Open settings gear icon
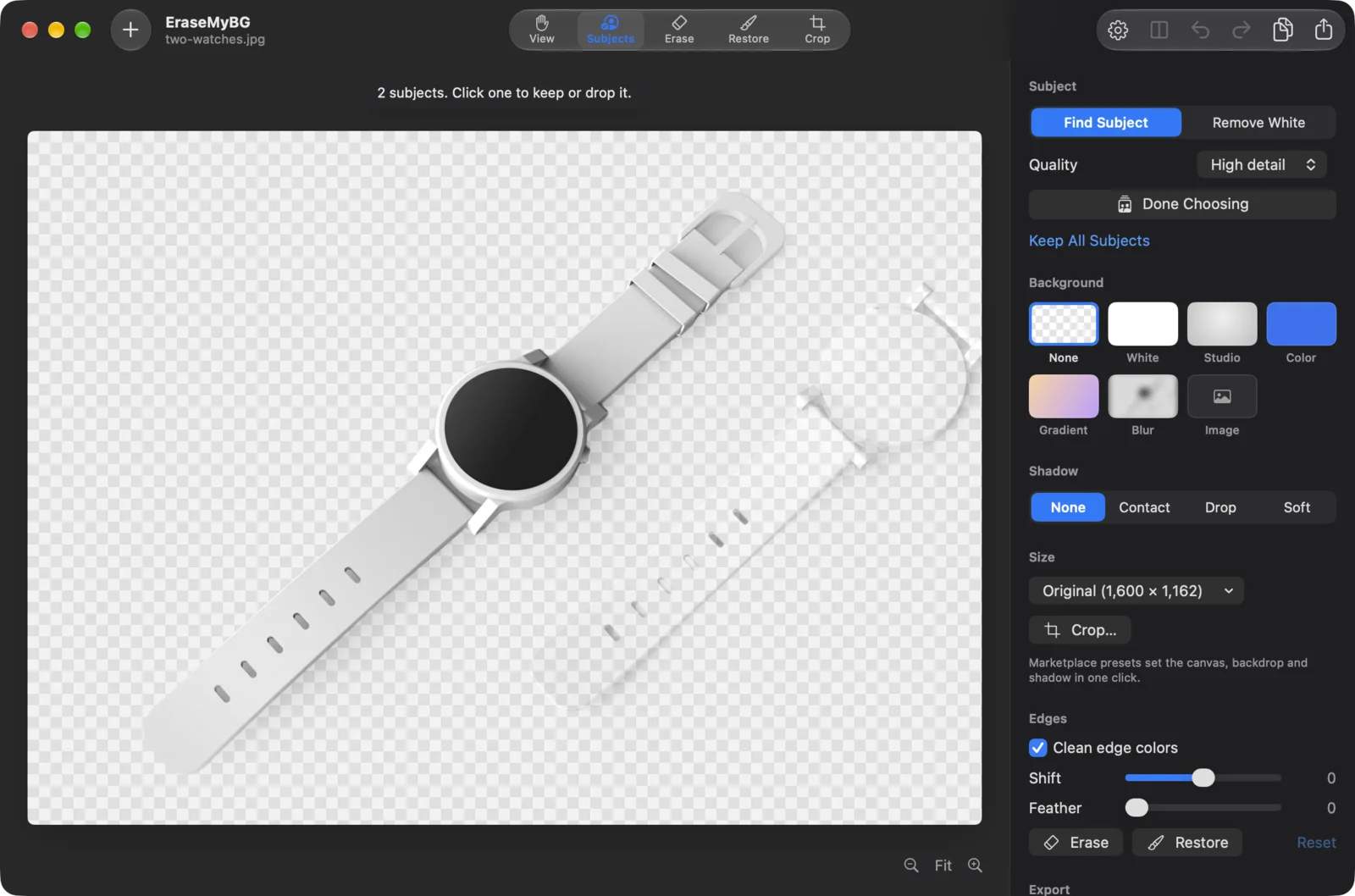The image size is (1355, 896). [x=1118, y=30]
